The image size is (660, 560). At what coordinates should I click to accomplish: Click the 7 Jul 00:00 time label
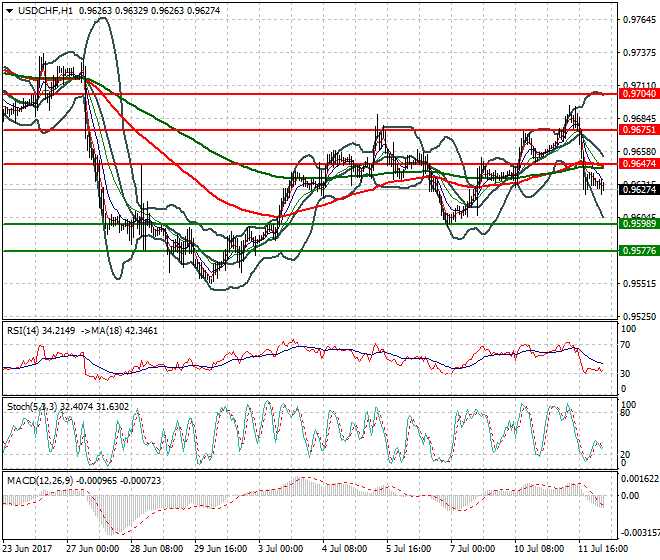click(472, 549)
